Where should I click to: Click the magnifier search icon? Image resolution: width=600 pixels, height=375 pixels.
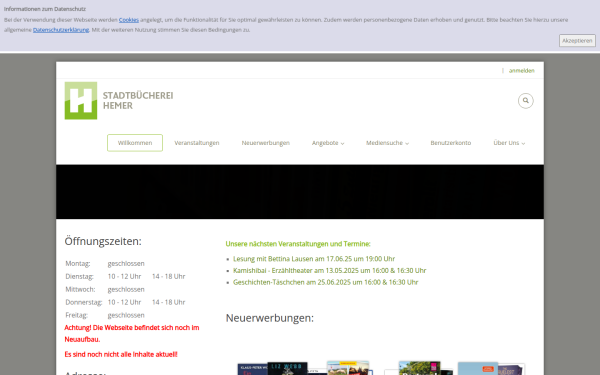(x=525, y=101)
